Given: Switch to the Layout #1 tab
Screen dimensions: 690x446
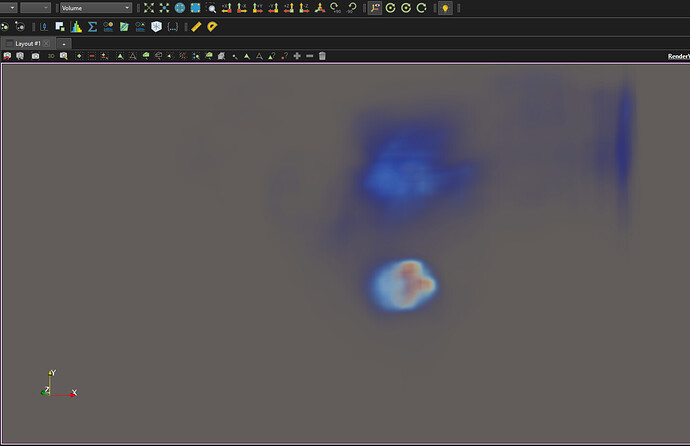Looking at the screenshot, I should pyautogui.click(x=27, y=44).
